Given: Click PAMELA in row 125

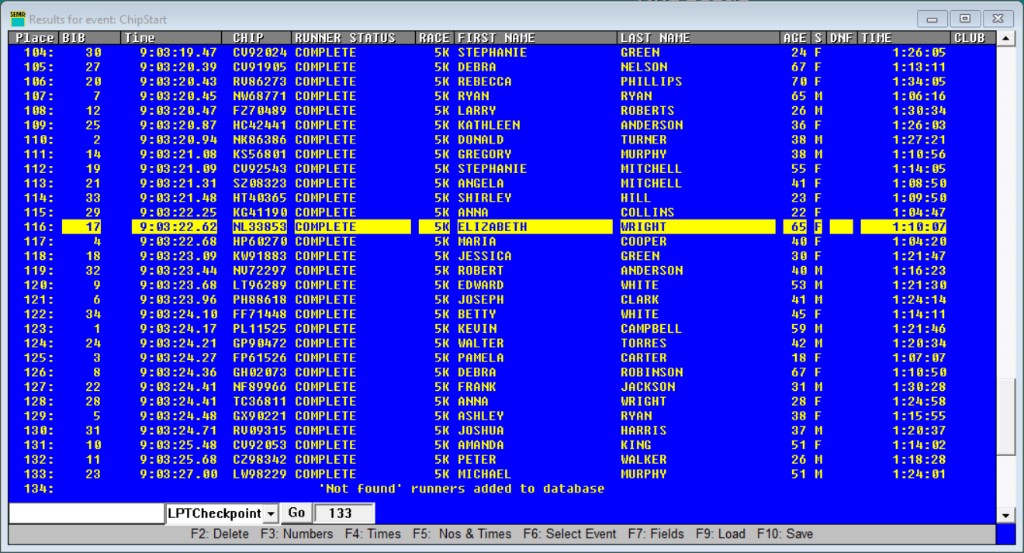Looking at the screenshot, I should [x=481, y=358].
